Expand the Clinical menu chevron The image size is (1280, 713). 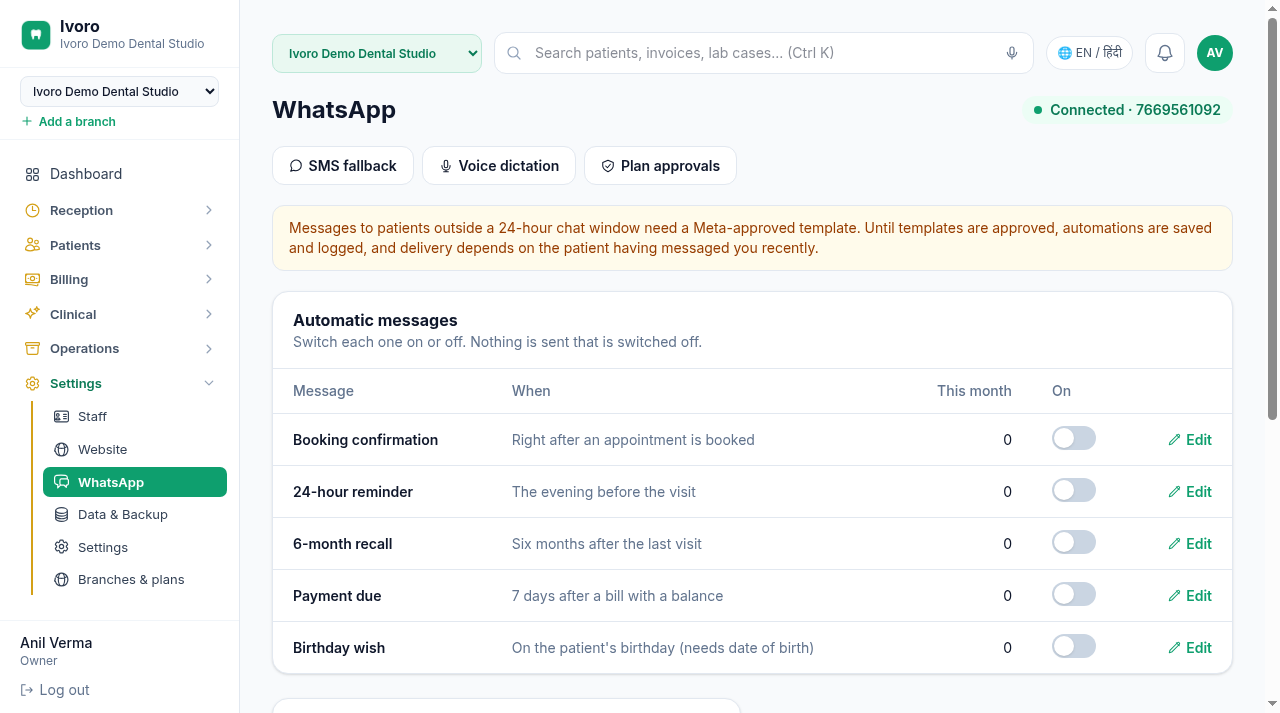[x=209, y=314]
